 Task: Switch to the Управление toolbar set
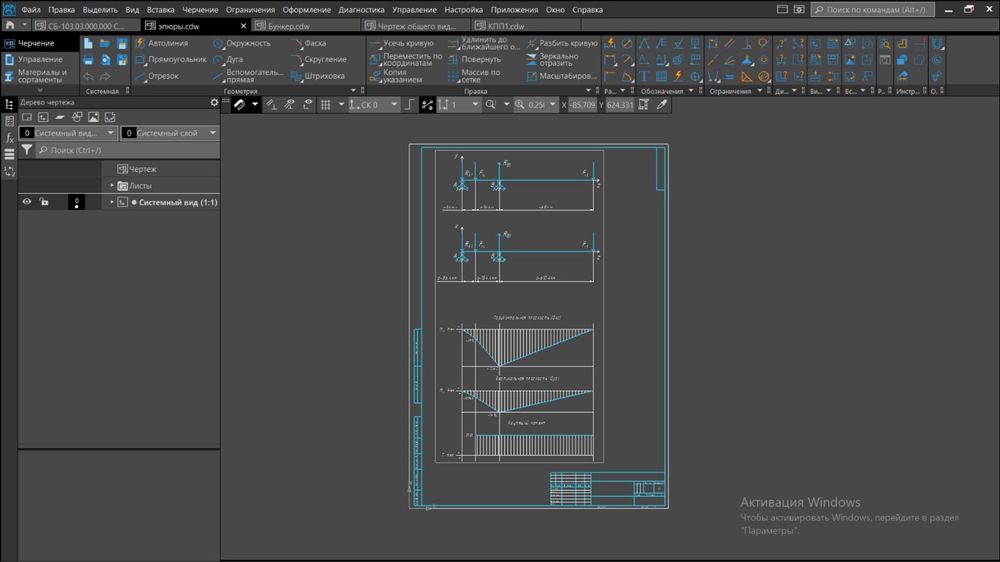point(39,60)
